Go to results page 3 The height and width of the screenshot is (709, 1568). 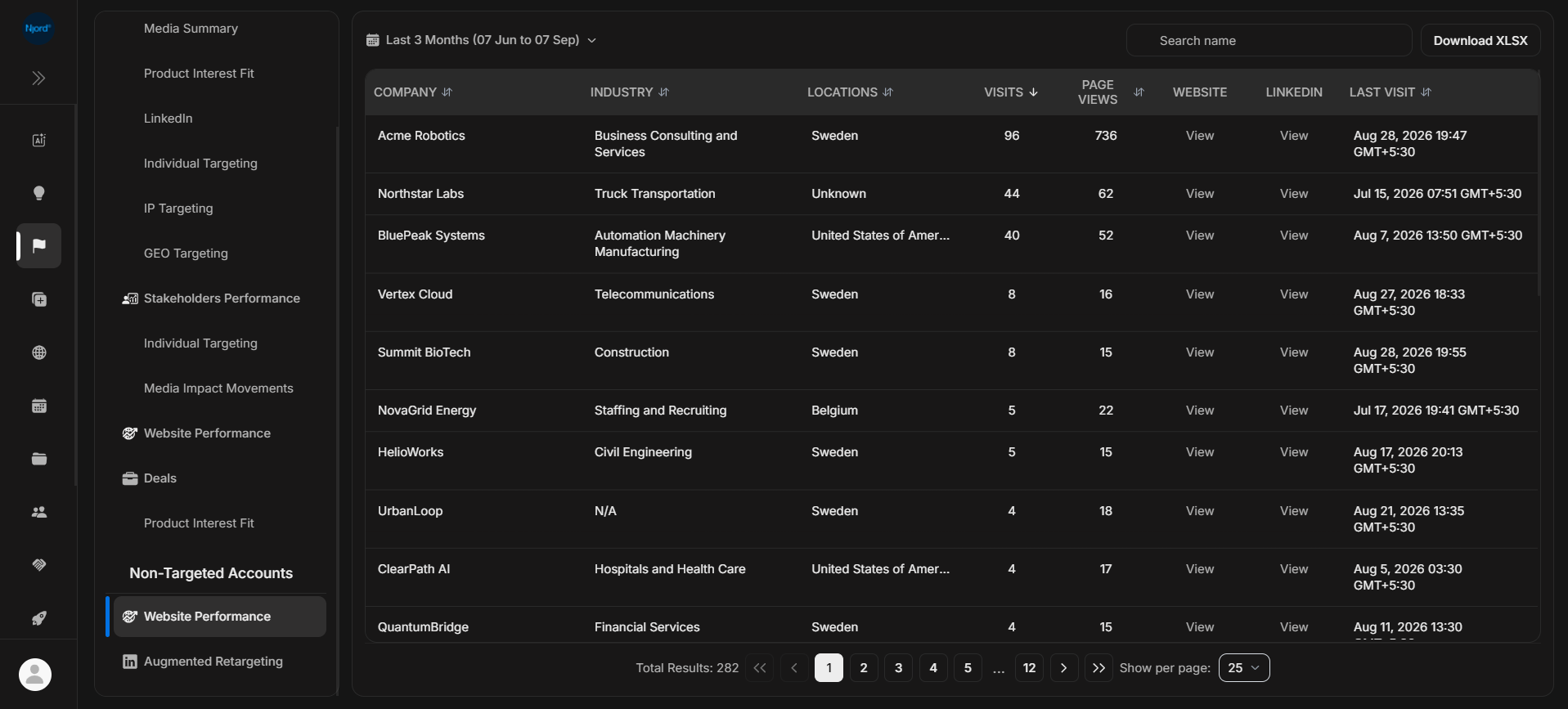(x=898, y=668)
